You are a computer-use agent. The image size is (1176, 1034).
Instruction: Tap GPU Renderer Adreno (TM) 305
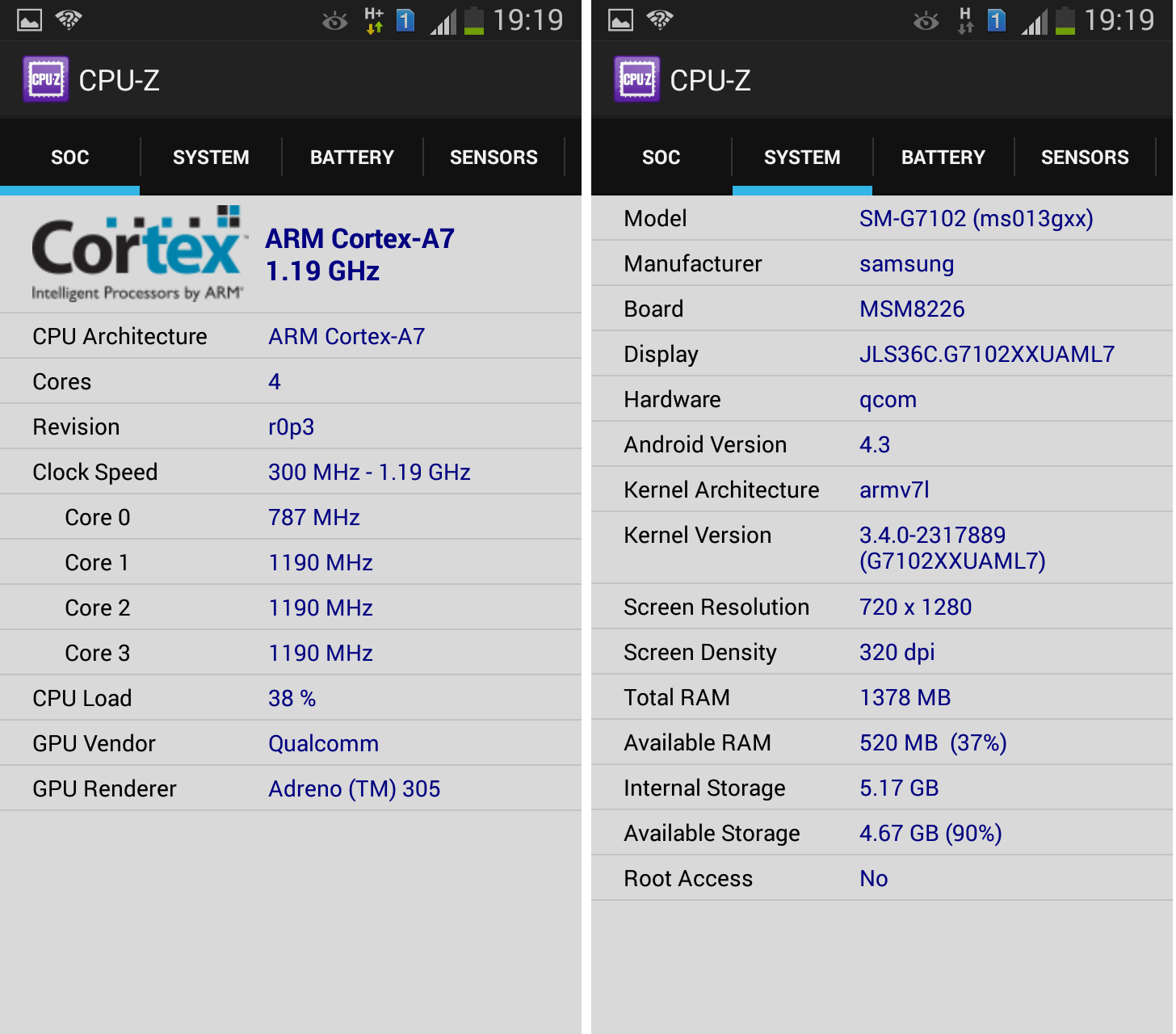291,788
